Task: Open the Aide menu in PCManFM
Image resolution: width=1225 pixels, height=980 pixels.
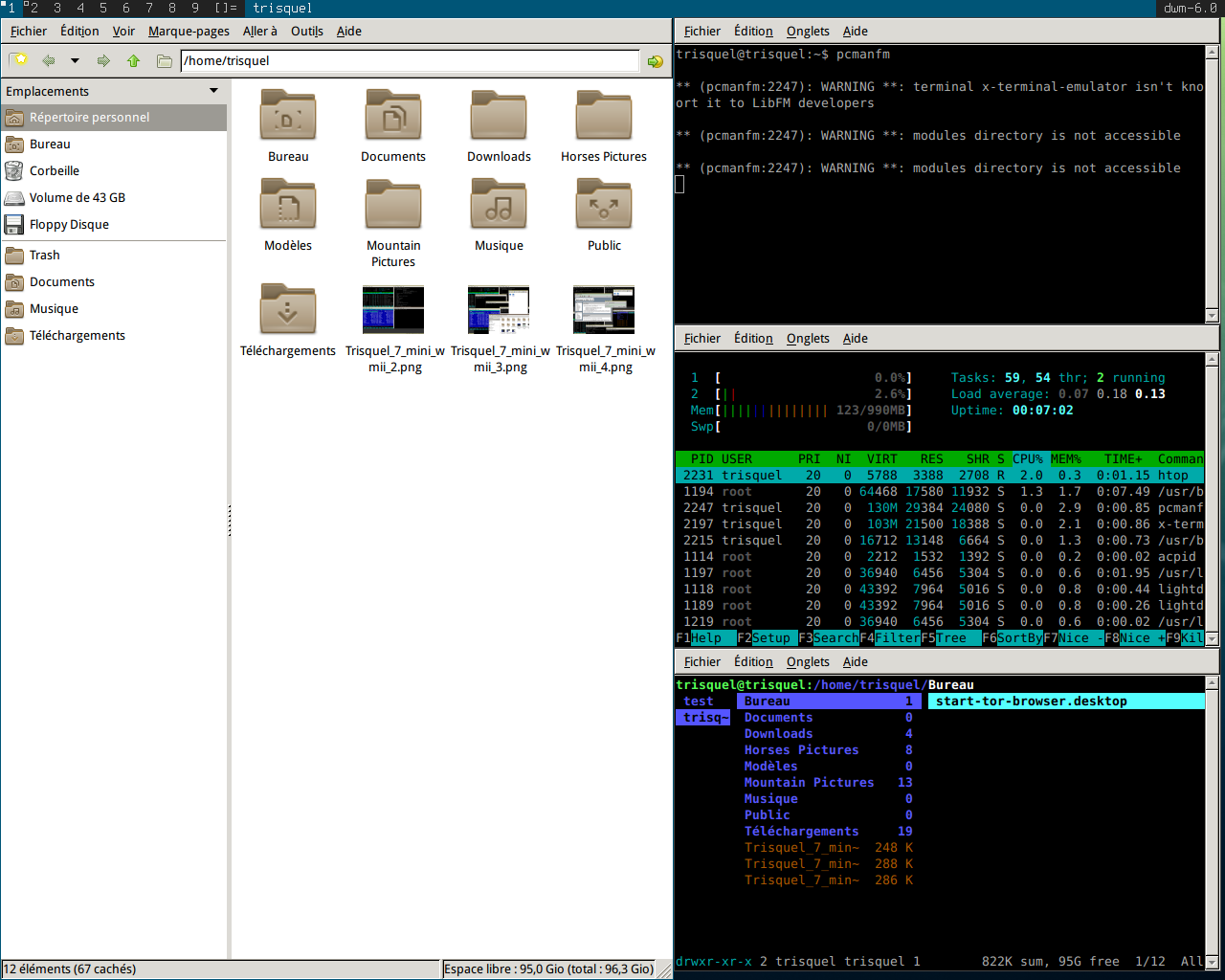Action: click(349, 31)
